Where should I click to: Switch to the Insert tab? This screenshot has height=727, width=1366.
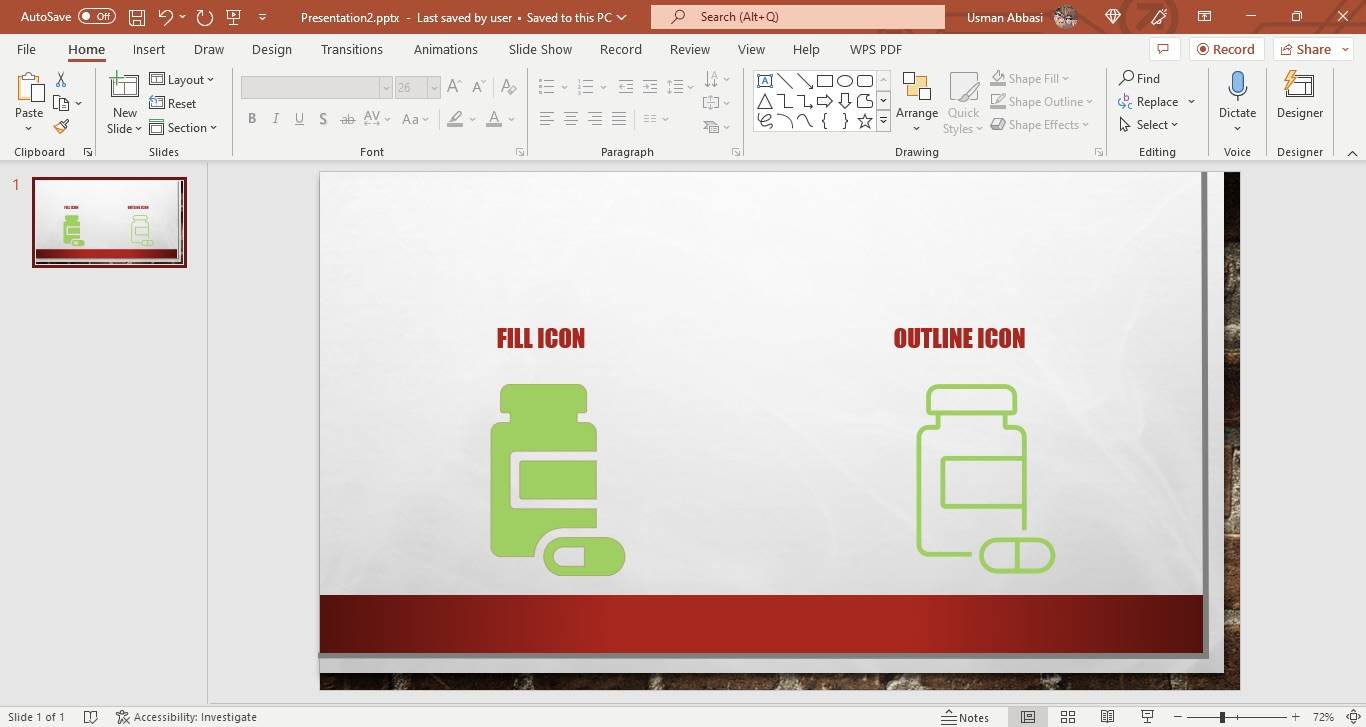click(x=149, y=49)
